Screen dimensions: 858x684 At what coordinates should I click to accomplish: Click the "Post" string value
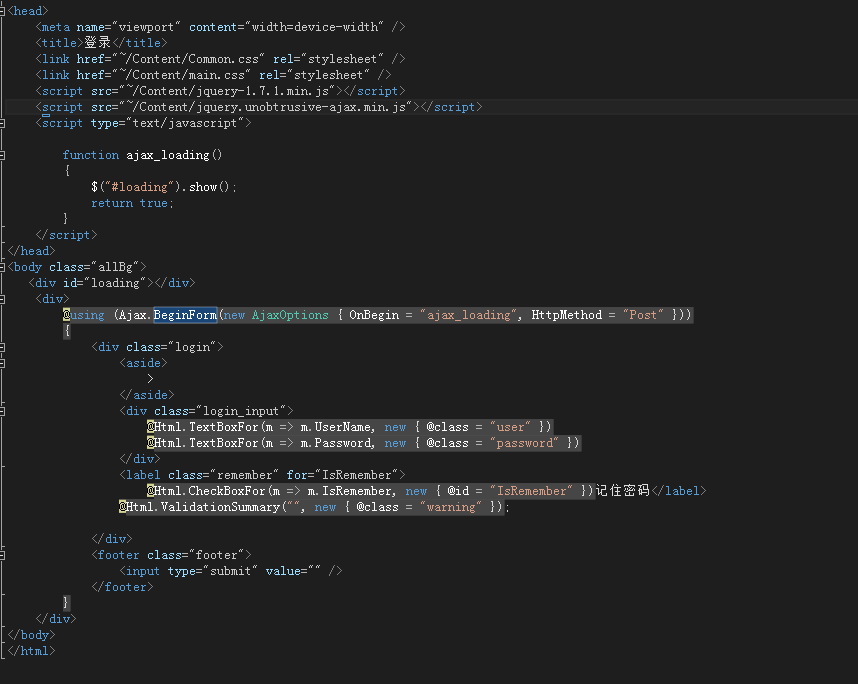643,315
